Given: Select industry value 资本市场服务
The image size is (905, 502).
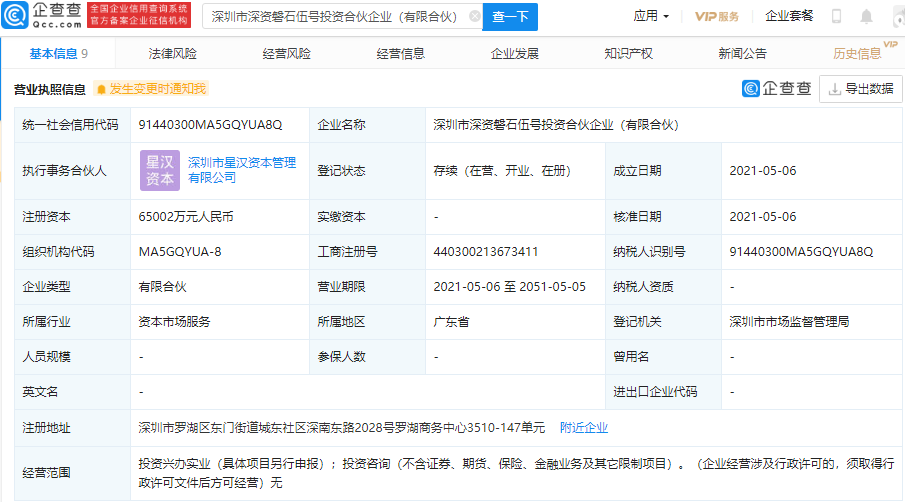Looking at the screenshot, I should point(174,322).
